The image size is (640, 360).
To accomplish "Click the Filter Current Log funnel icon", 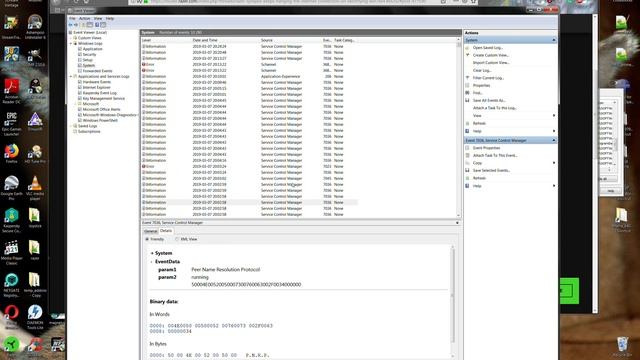I will 467,78.
